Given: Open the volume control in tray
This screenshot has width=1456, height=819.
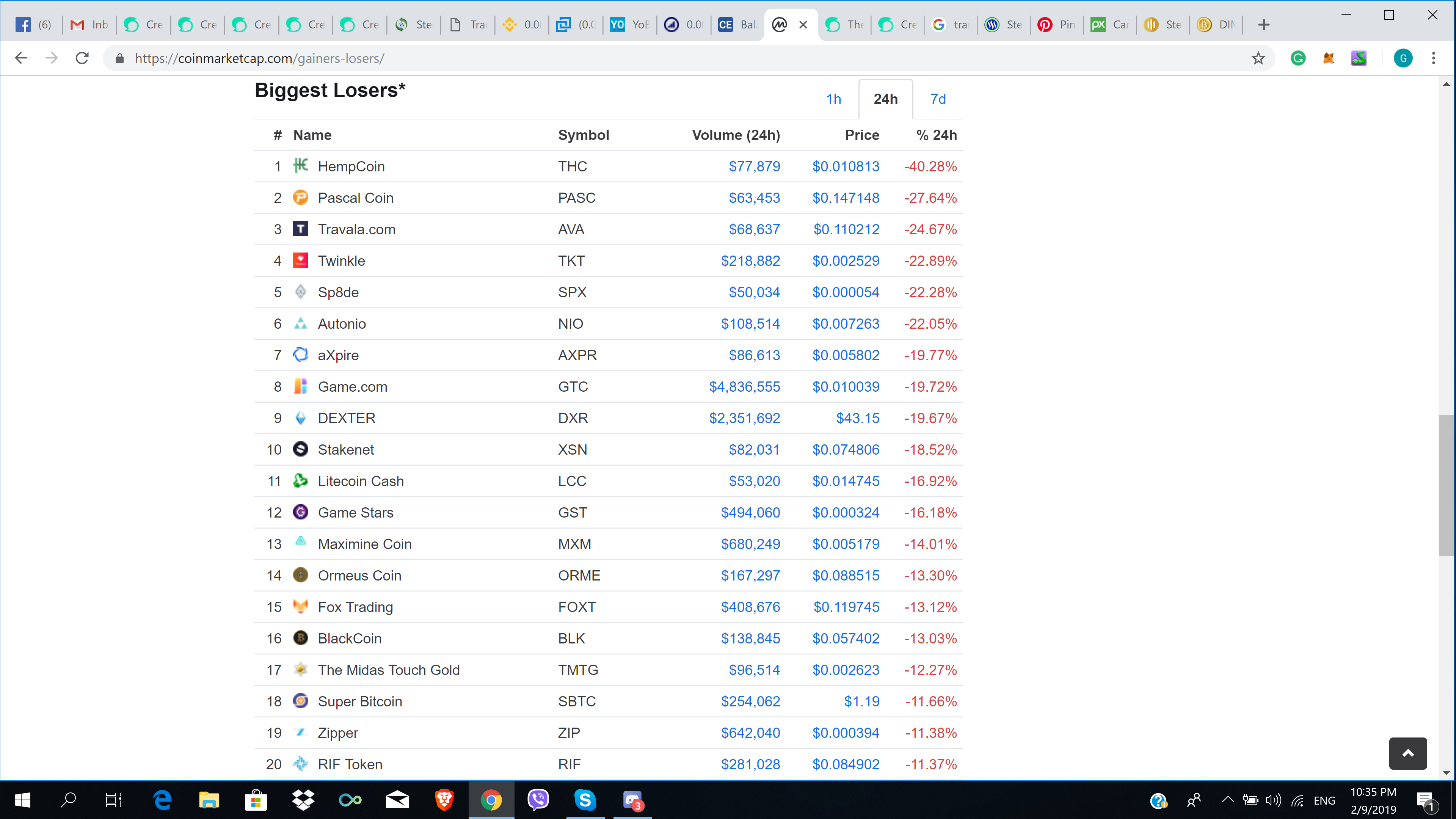Looking at the screenshot, I should pos(1273,800).
